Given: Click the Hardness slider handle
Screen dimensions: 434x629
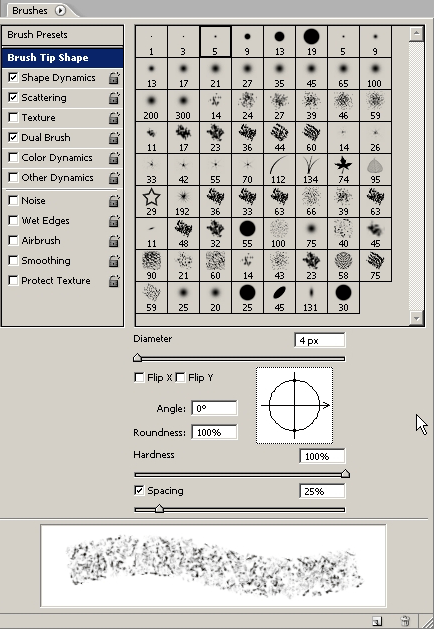Looking at the screenshot, I should [345, 474].
